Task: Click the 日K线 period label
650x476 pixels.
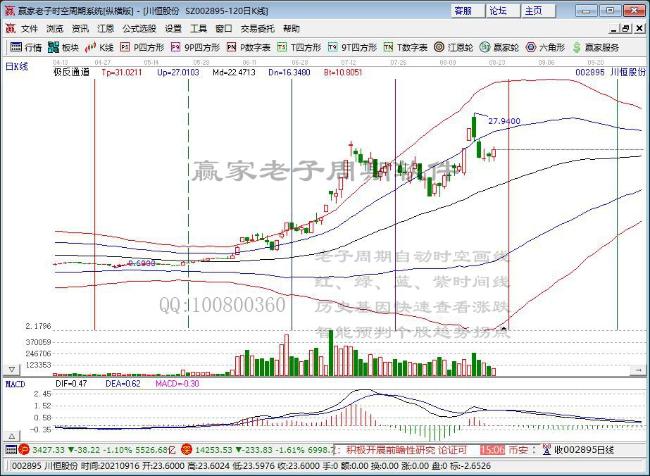Action: 16,64
